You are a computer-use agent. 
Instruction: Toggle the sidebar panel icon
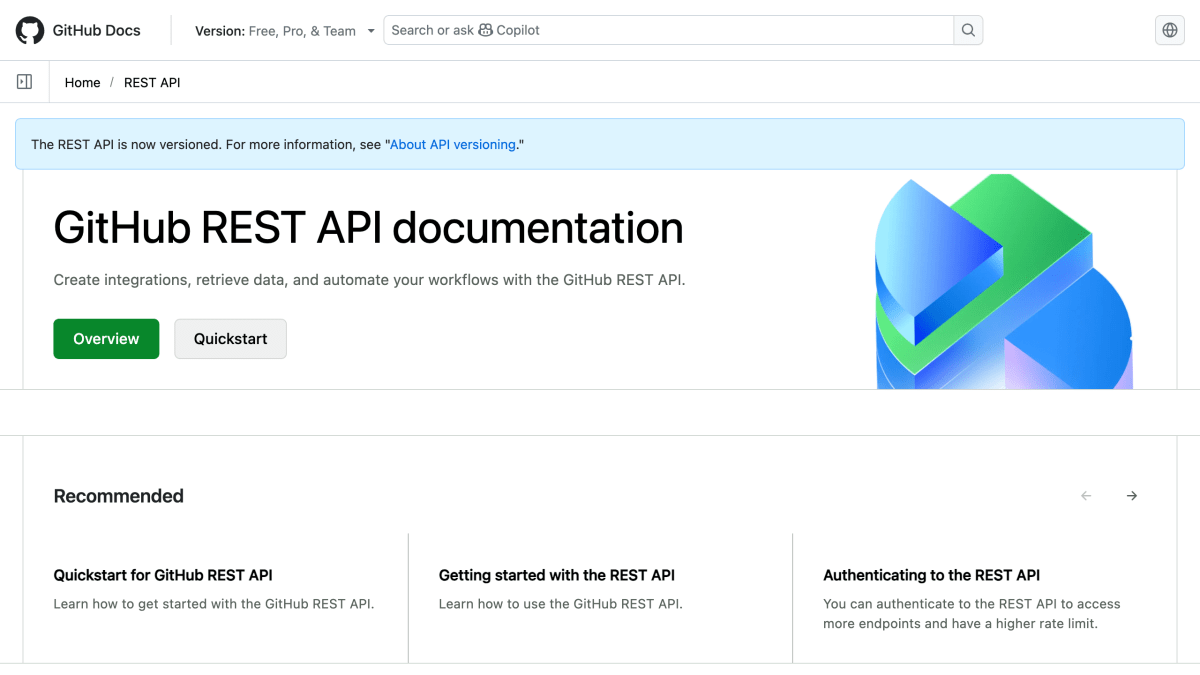click(x=24, y=82)
